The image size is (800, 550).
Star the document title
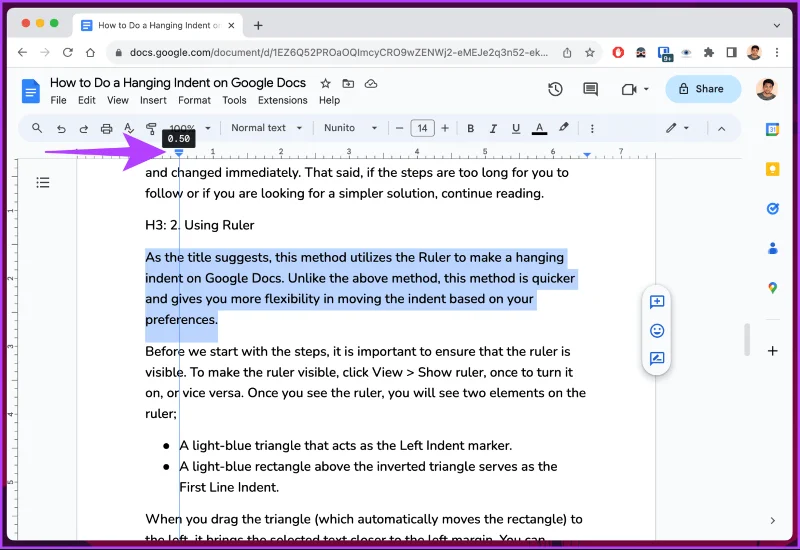click(326, 83)
